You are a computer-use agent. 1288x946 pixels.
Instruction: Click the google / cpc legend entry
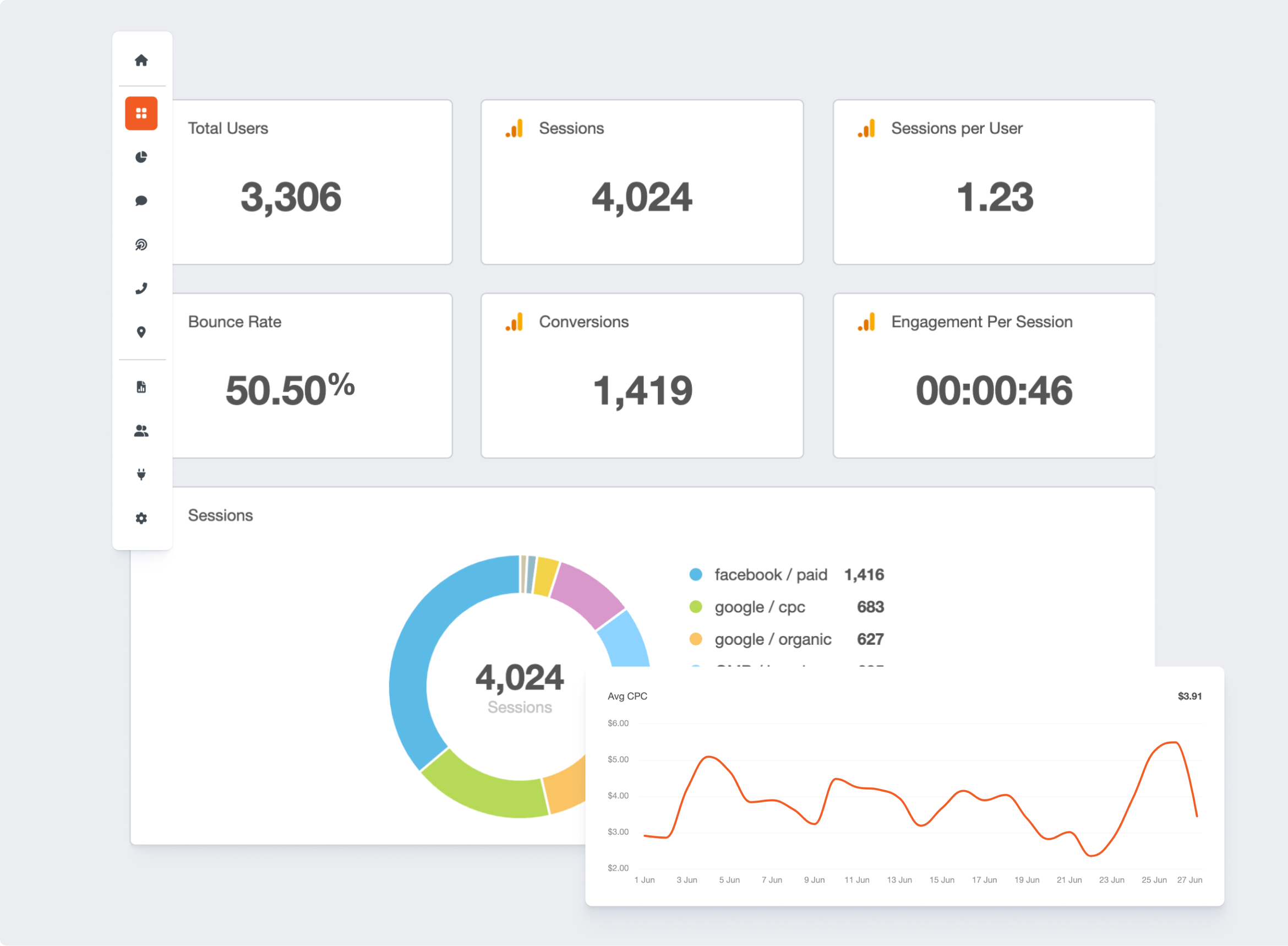tap(760, 607)
